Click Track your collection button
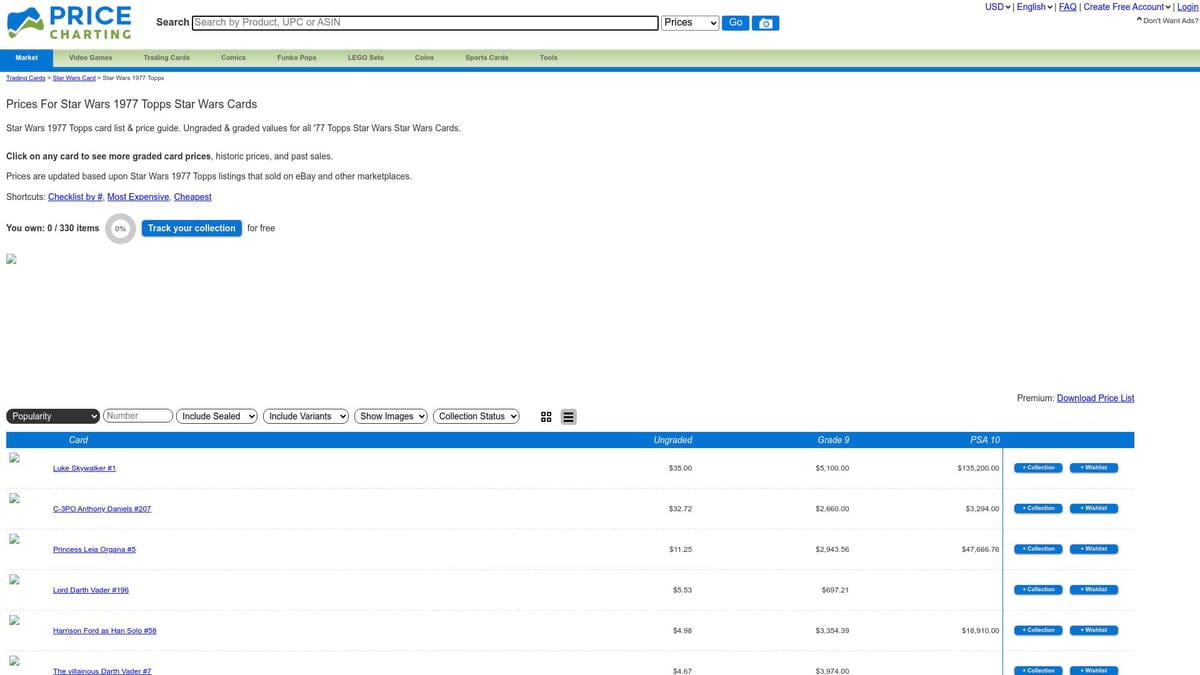 click(191, 228)
